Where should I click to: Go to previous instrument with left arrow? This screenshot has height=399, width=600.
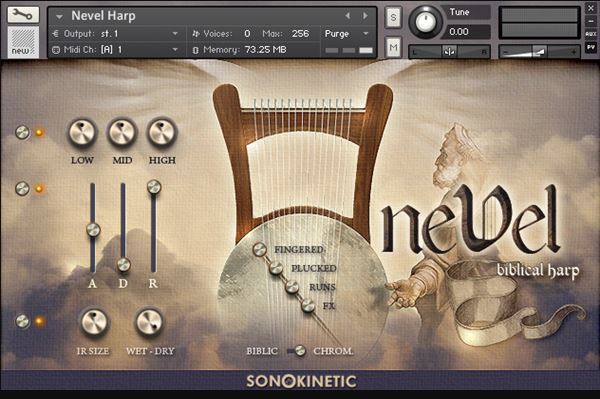click(347, 16)
